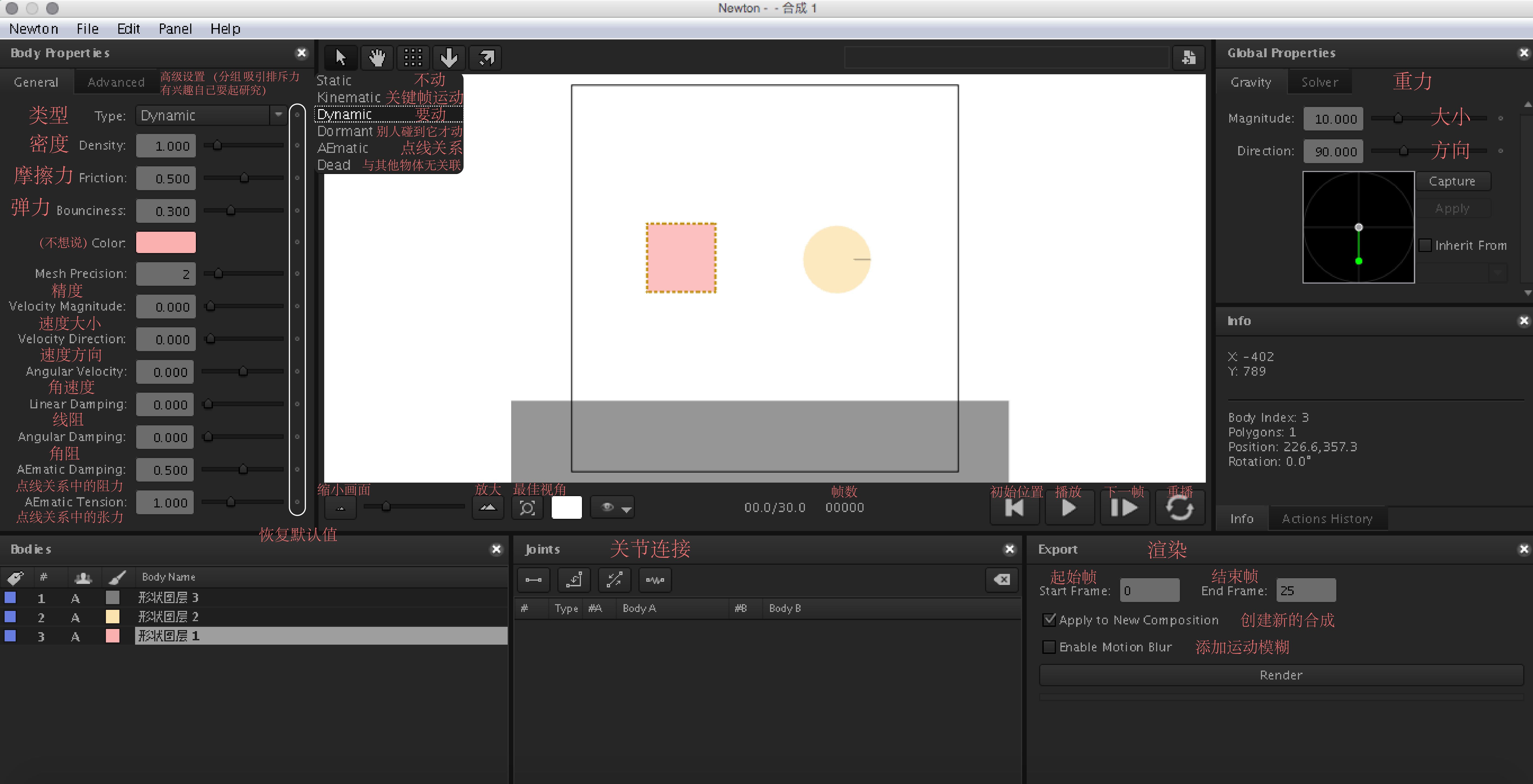Image resolution: width=1533 pixels, height=784 pixels.
Task: Toggle blue label box of body 2
Action: point(10,616)
